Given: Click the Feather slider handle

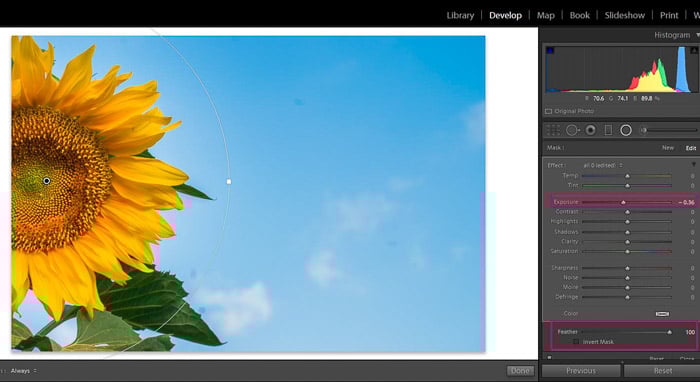Looking at the screenshot, I should 669,332.
